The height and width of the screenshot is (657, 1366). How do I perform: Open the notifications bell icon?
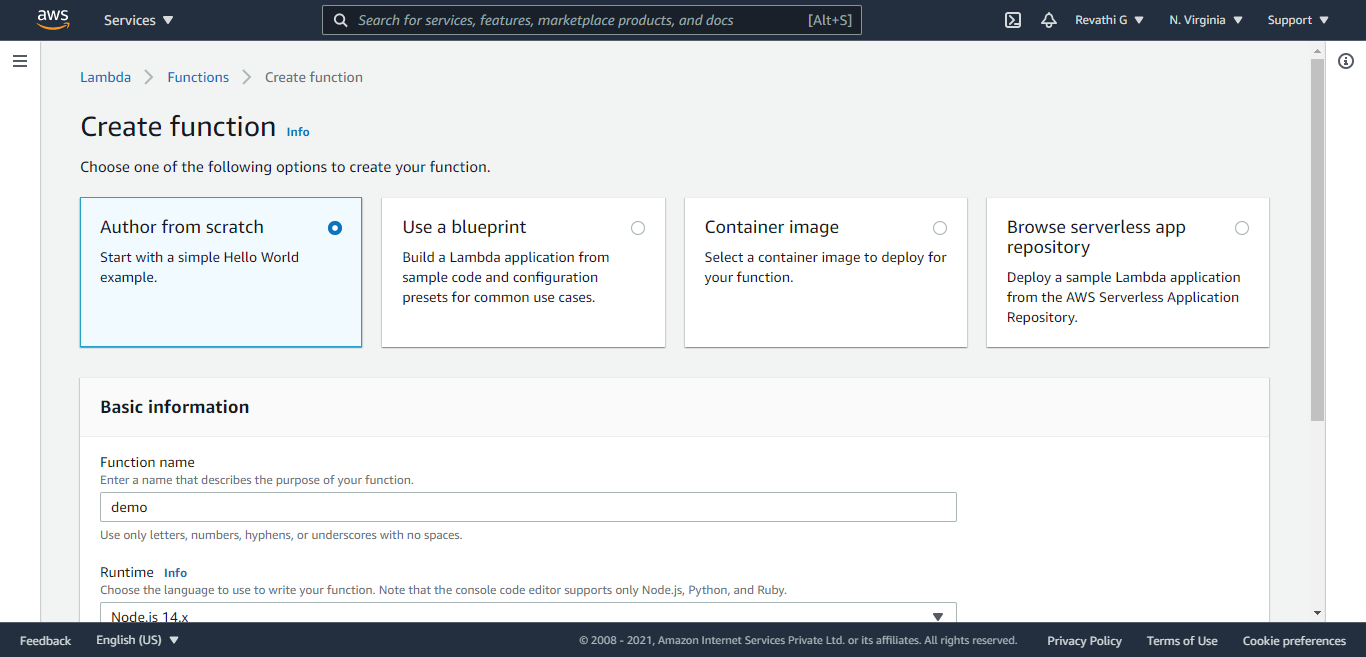(1048, 20)
